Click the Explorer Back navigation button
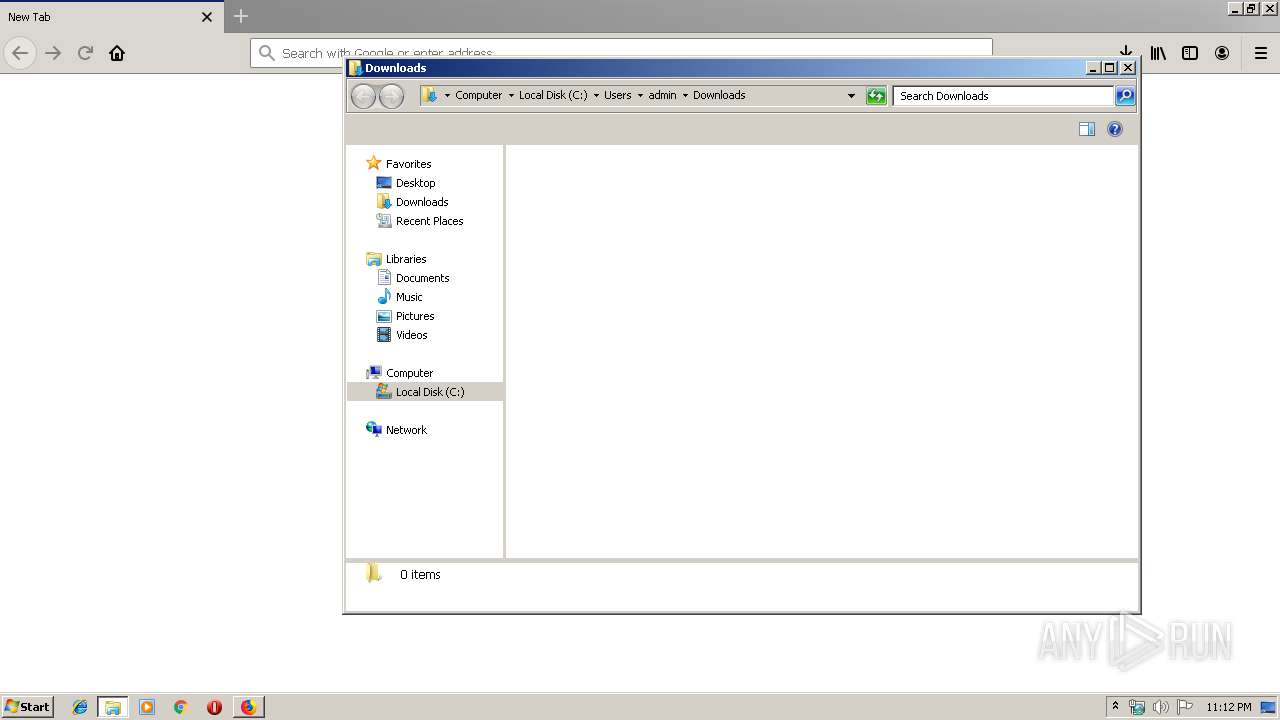This screenshot has width=1280, height=720. (363, 96)
